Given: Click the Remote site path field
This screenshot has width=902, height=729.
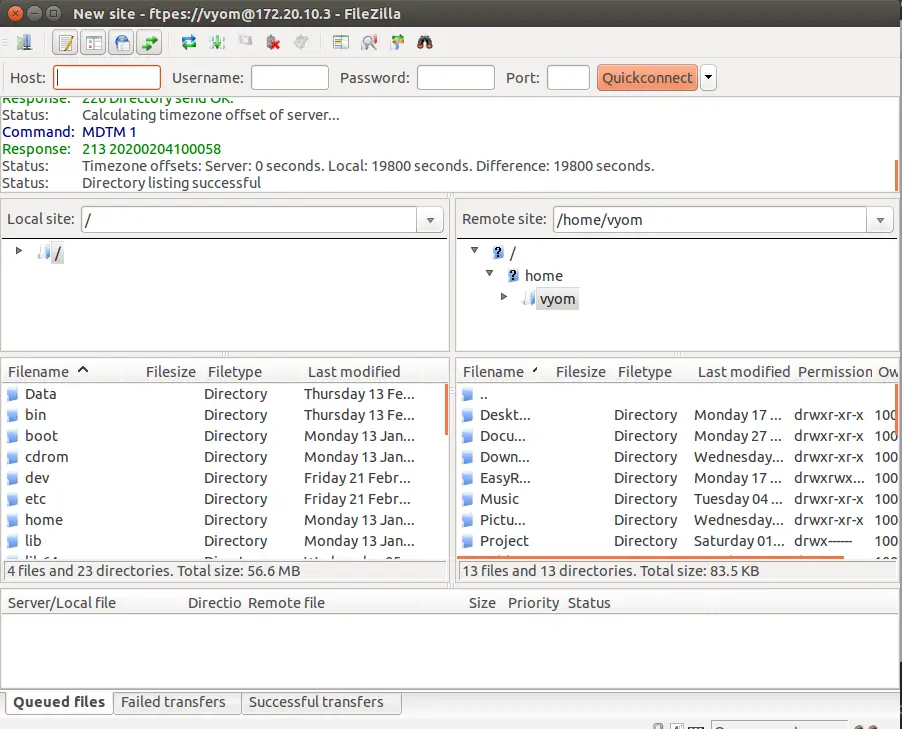Looking at the screenshot, I should 710,220.
